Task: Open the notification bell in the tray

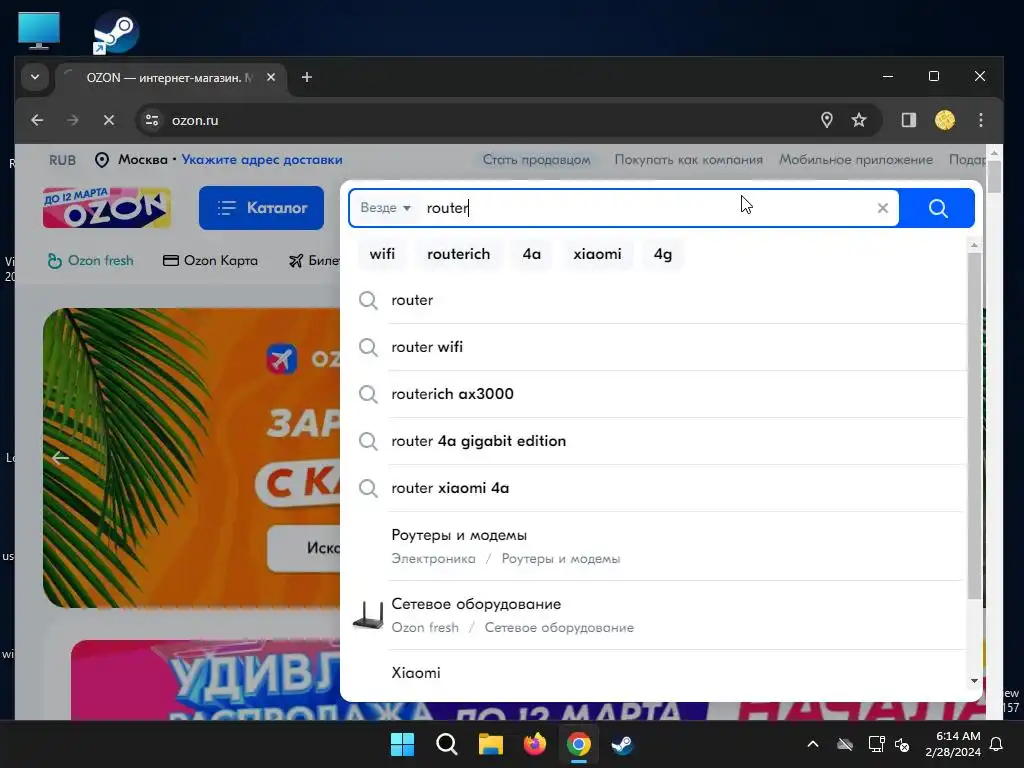Action: pyautogui.click(x=997, y=744)
